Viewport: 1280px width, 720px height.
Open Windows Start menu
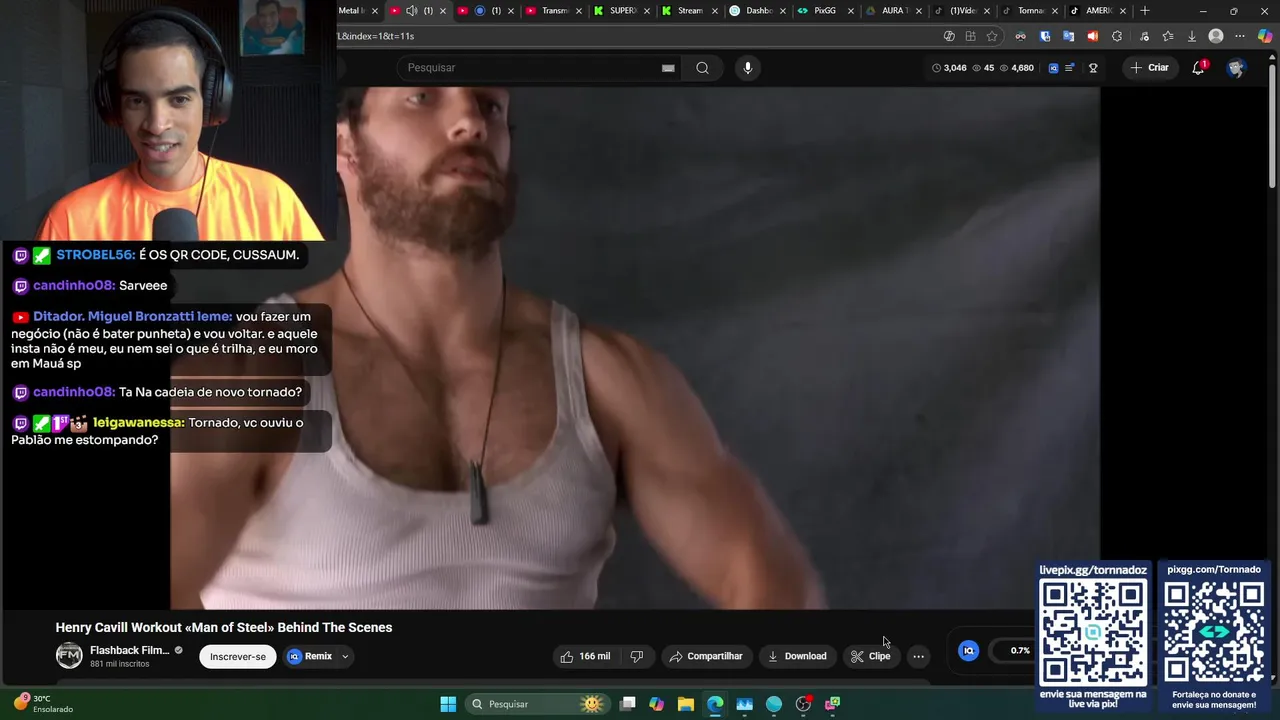pos(448,704)
